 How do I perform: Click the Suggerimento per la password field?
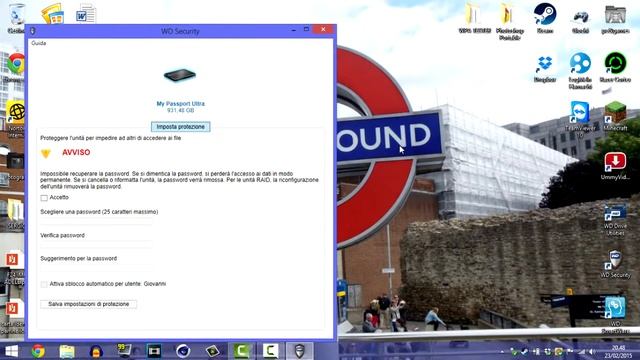[96, 268]
